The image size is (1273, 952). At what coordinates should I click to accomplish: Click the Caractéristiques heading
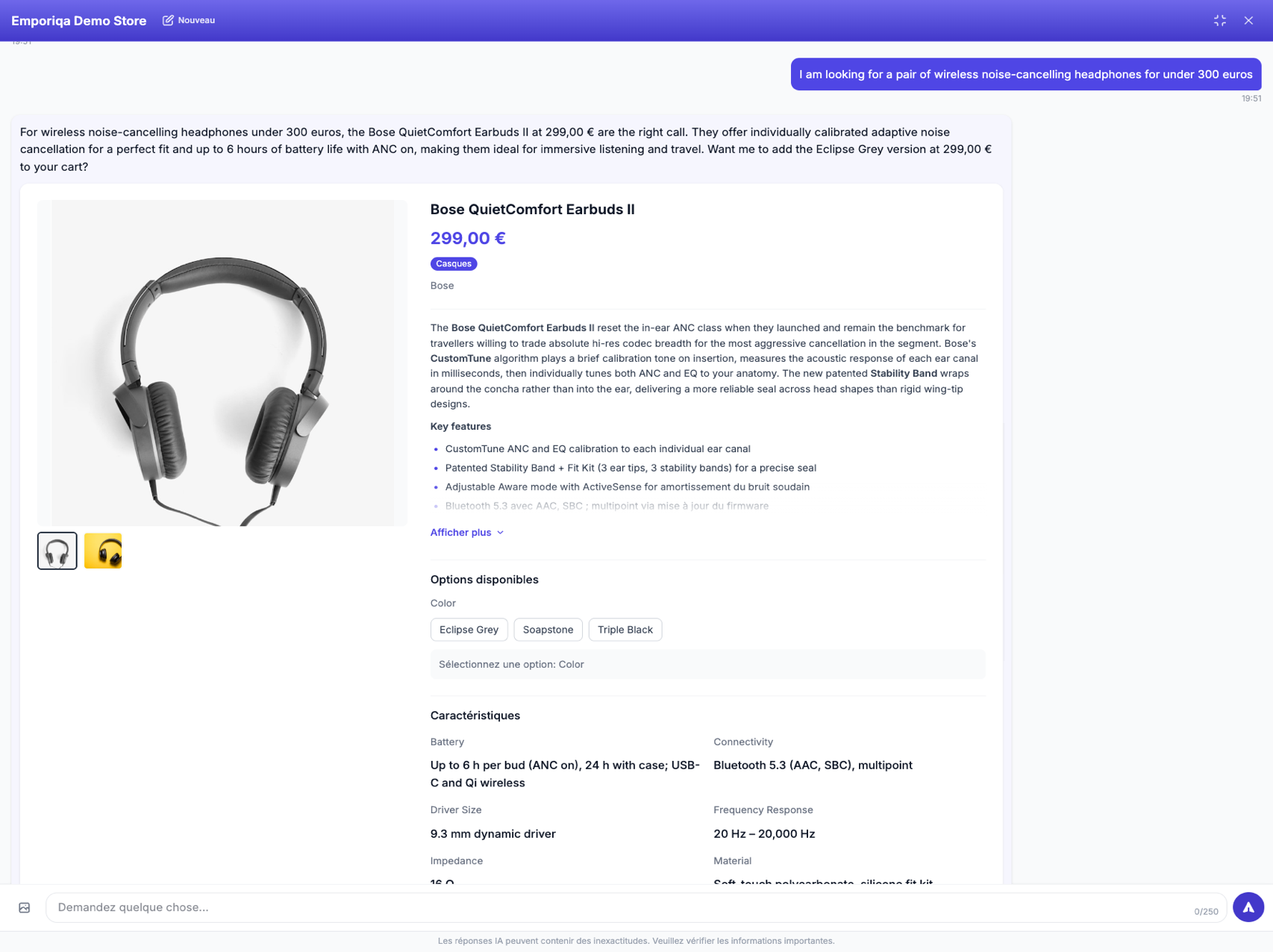tap(475, 715)
